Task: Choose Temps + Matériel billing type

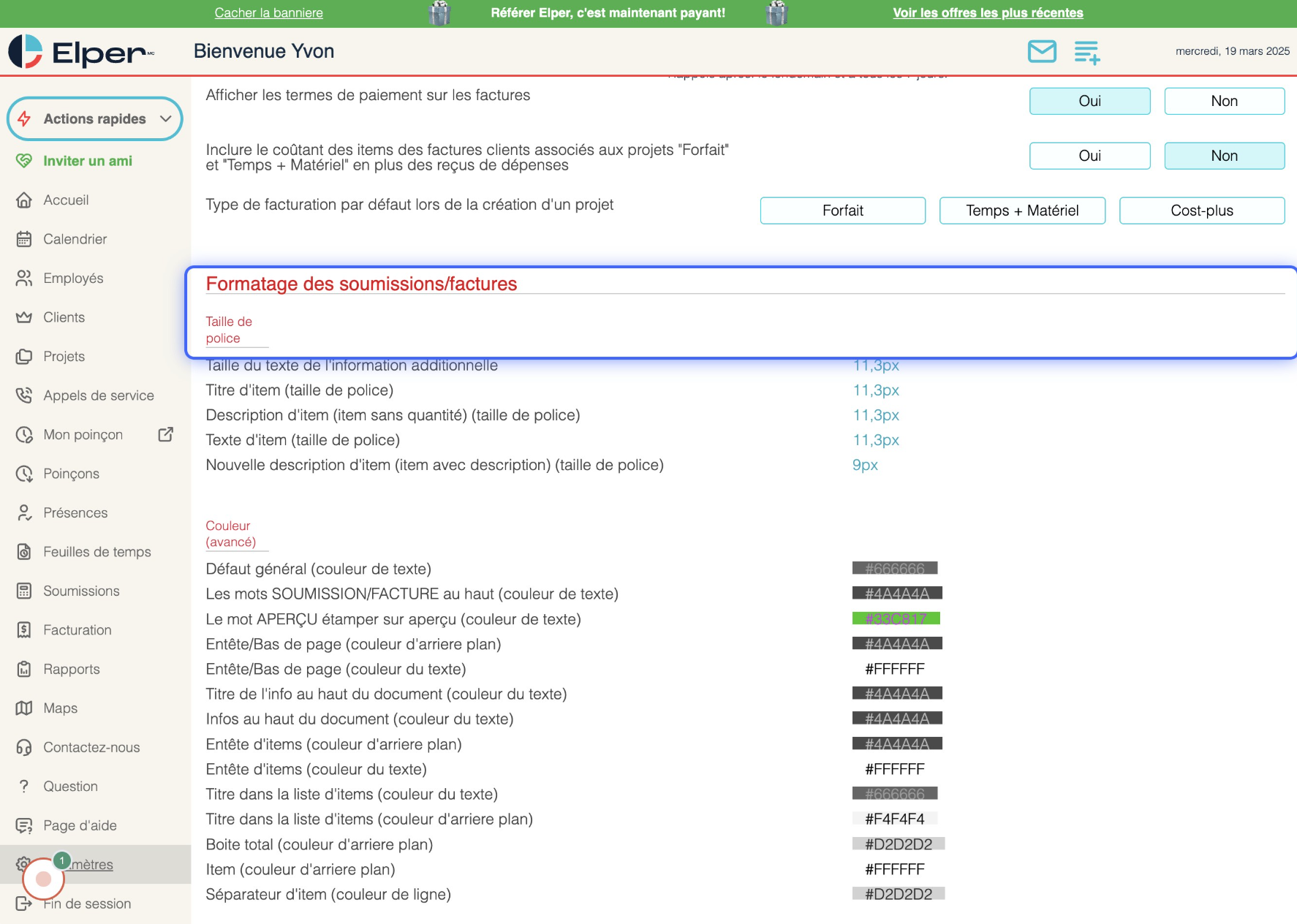Action: pyautogui.click(x=1022, y=211)
